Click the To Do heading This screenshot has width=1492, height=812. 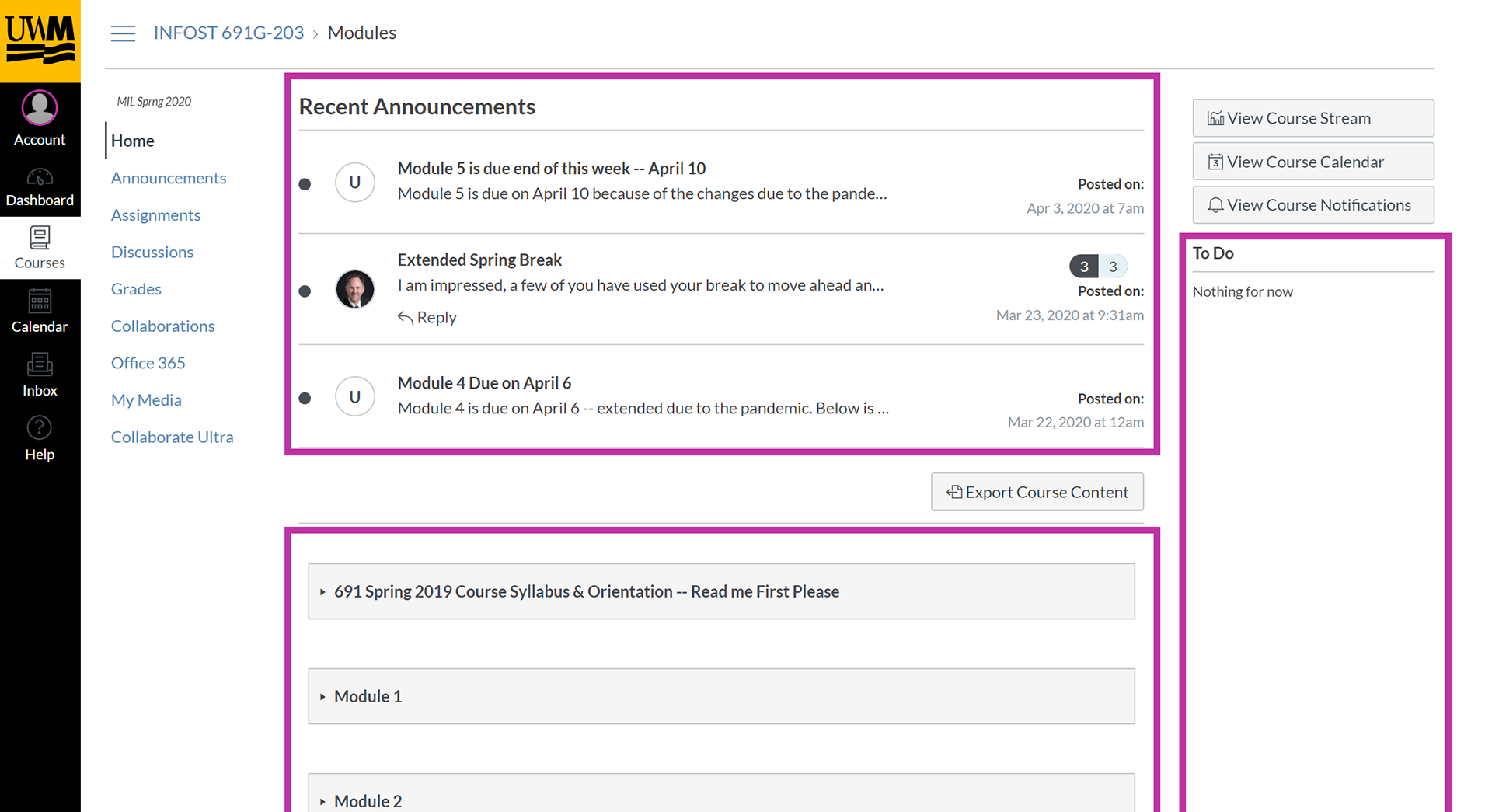pos(1213,253)
